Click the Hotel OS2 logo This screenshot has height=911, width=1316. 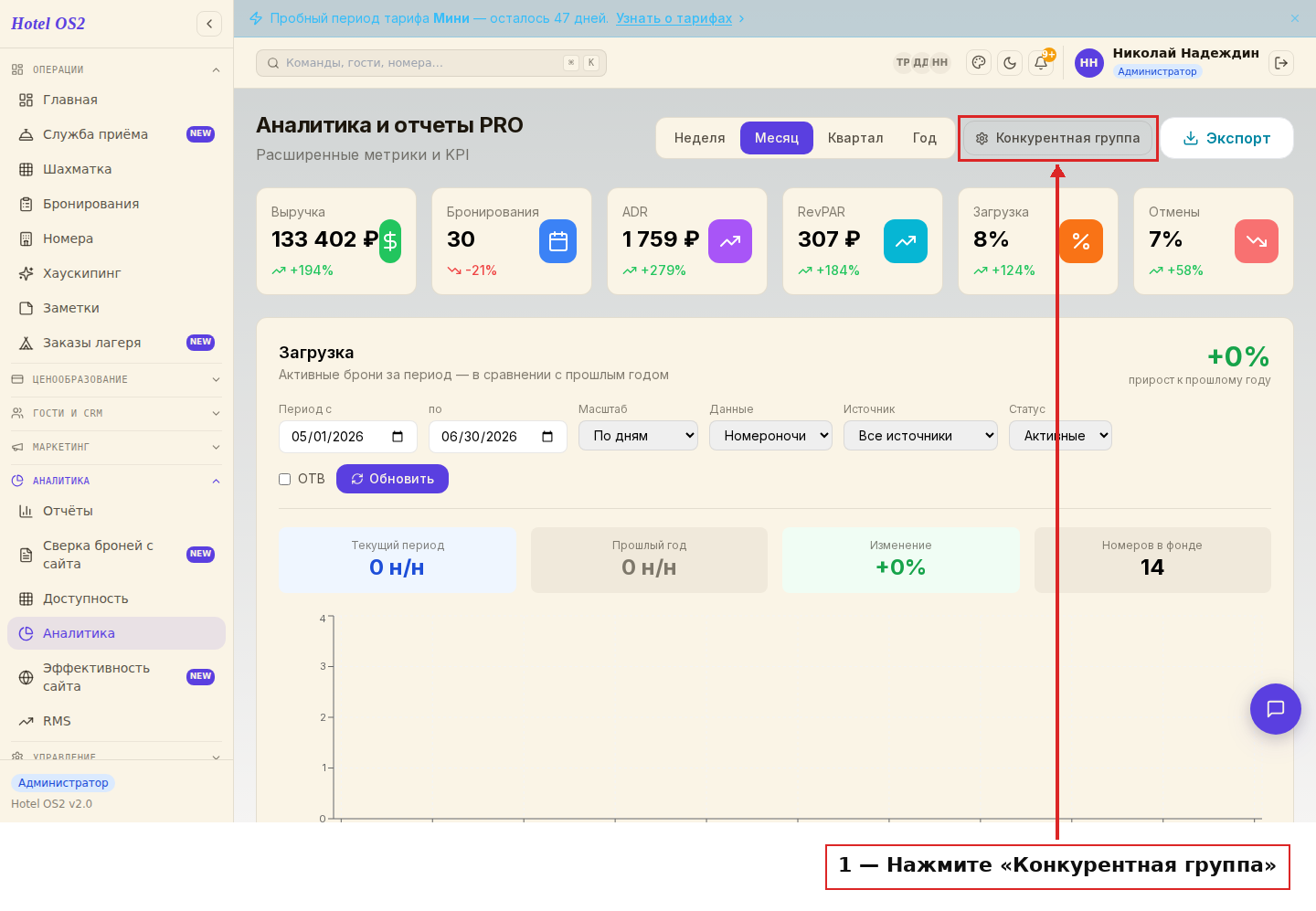(x=48, y=24)
